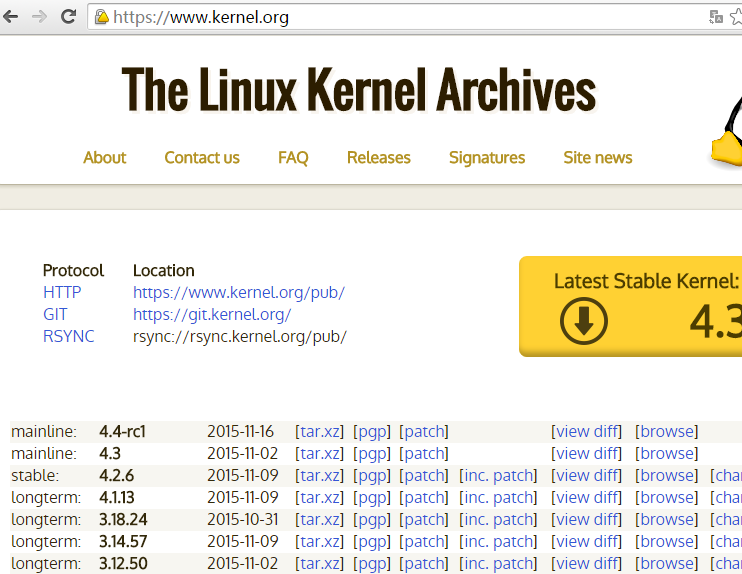The height and width of the screenshot is (574, 742).
Task: Get inc. patch for longterm 3.12.50
Action: 498,564
